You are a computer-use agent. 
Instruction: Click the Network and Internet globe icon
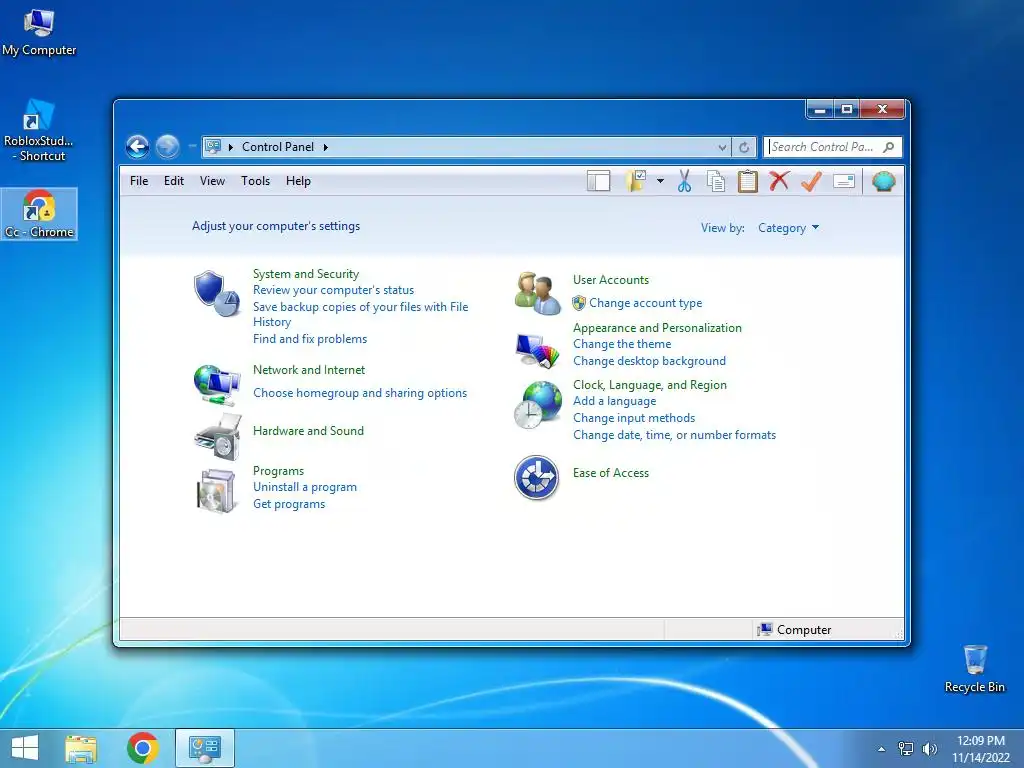pos(217,385)
